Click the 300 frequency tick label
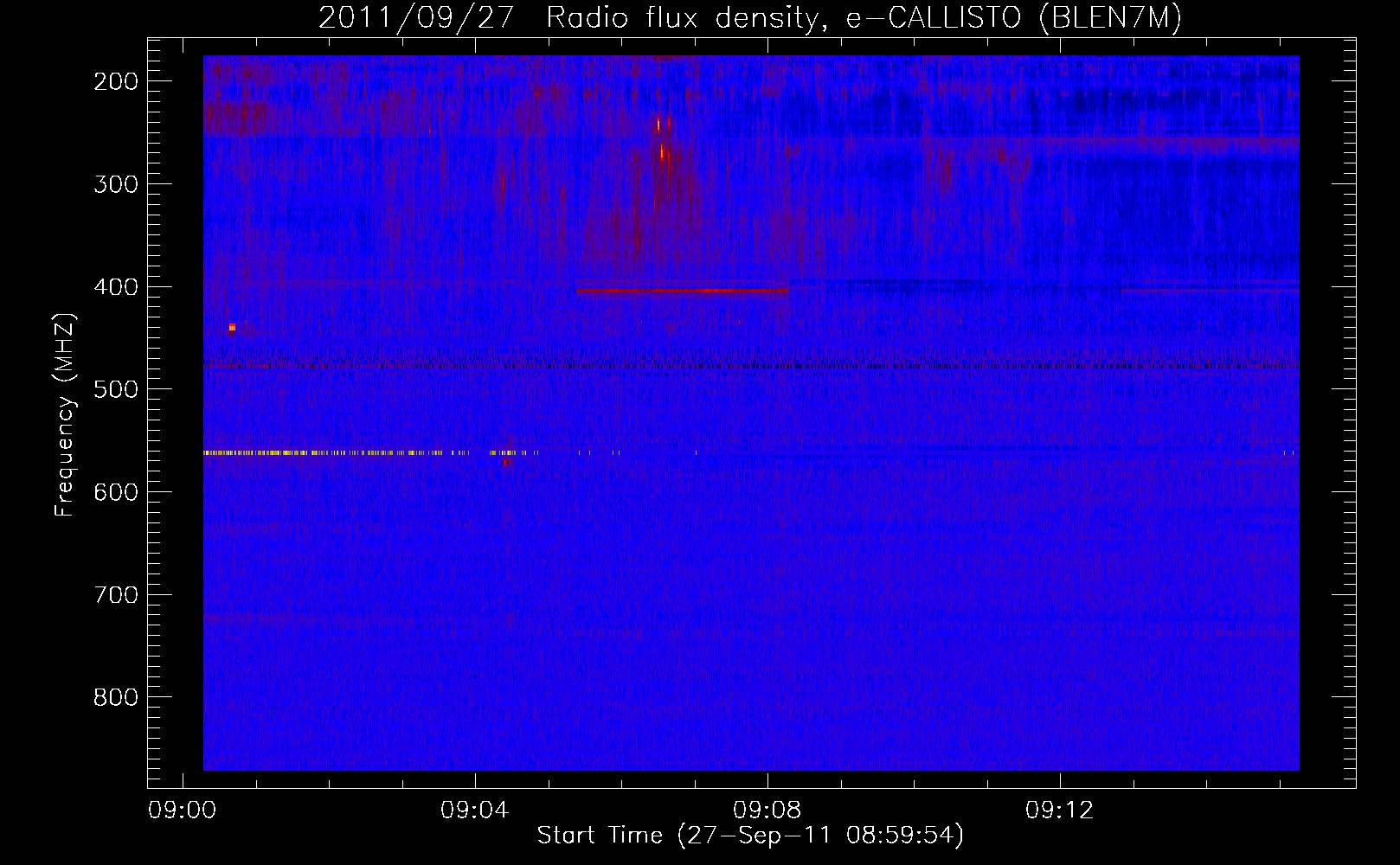Image resolution: width=1400 pixels, height=865 pixels. tap(116, 184)
